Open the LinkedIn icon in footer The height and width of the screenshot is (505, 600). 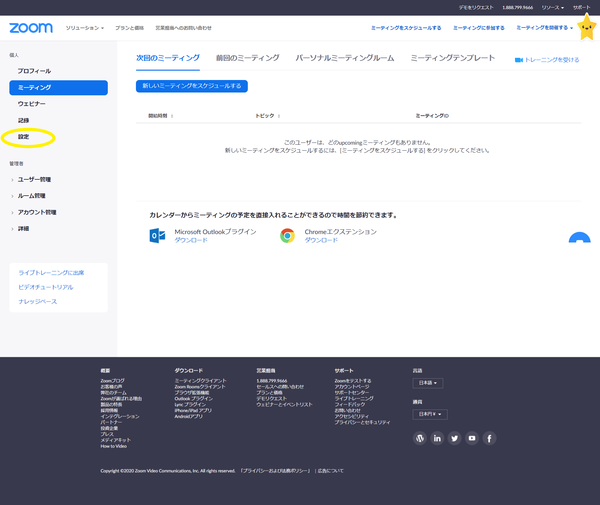[x=437, y=438]
